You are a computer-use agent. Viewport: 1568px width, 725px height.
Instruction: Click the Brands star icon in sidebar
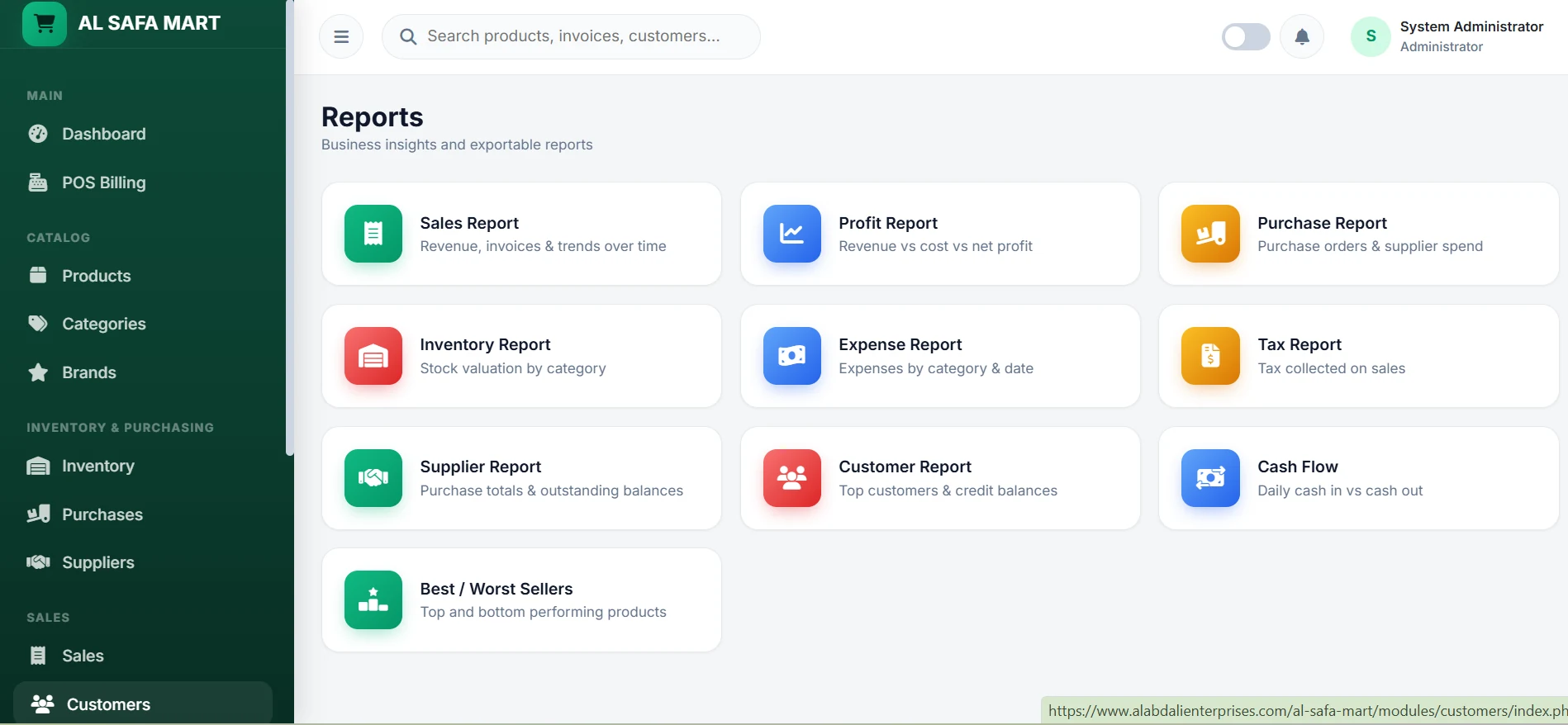click(38, 372)
